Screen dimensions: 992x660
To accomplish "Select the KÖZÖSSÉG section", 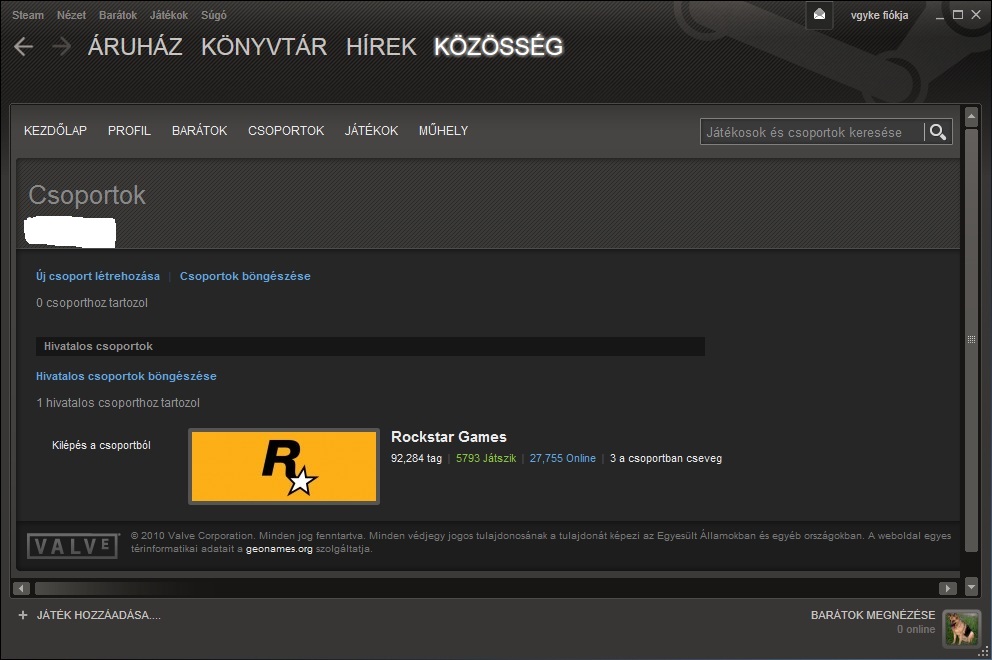I will (x=498, y=47).
